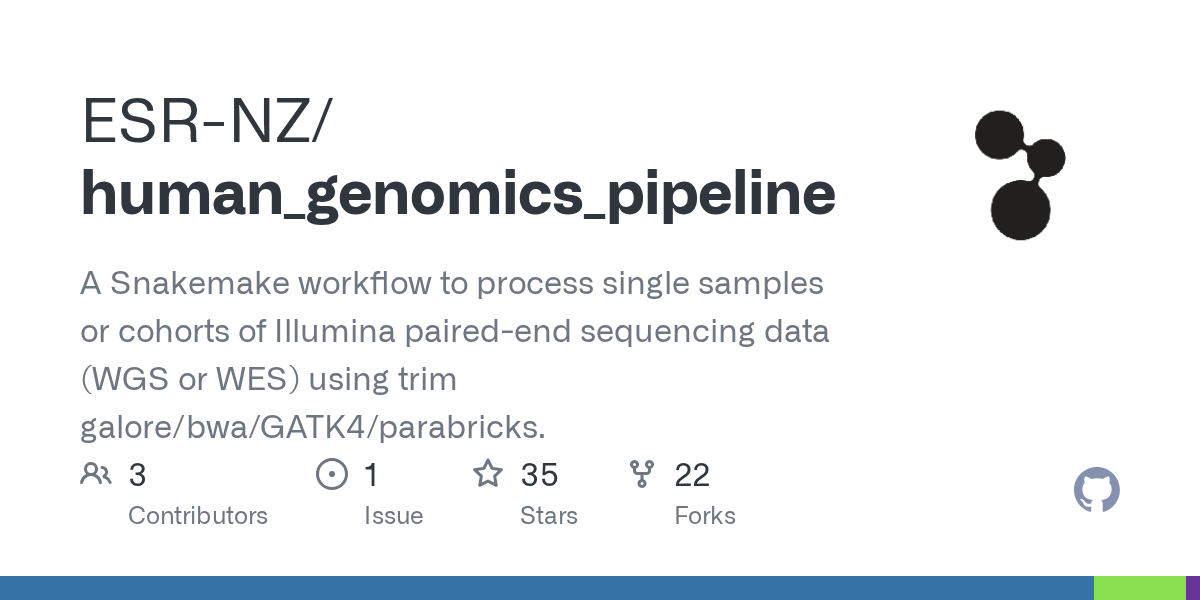Image resolution: width=1200 pixels, height=600 pixels.
Task: Click the purple language bar segment
Action: [1193, 588]
